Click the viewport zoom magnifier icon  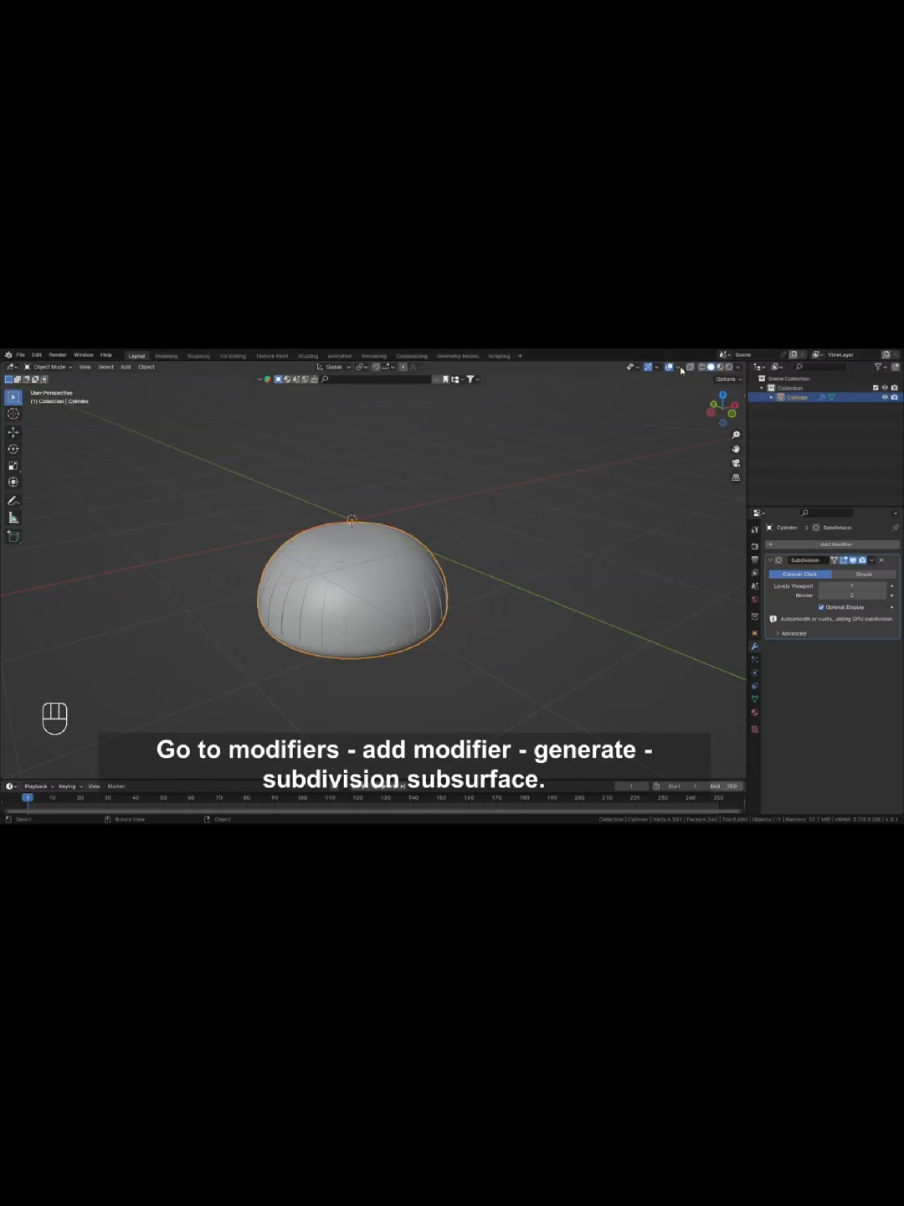736,435
